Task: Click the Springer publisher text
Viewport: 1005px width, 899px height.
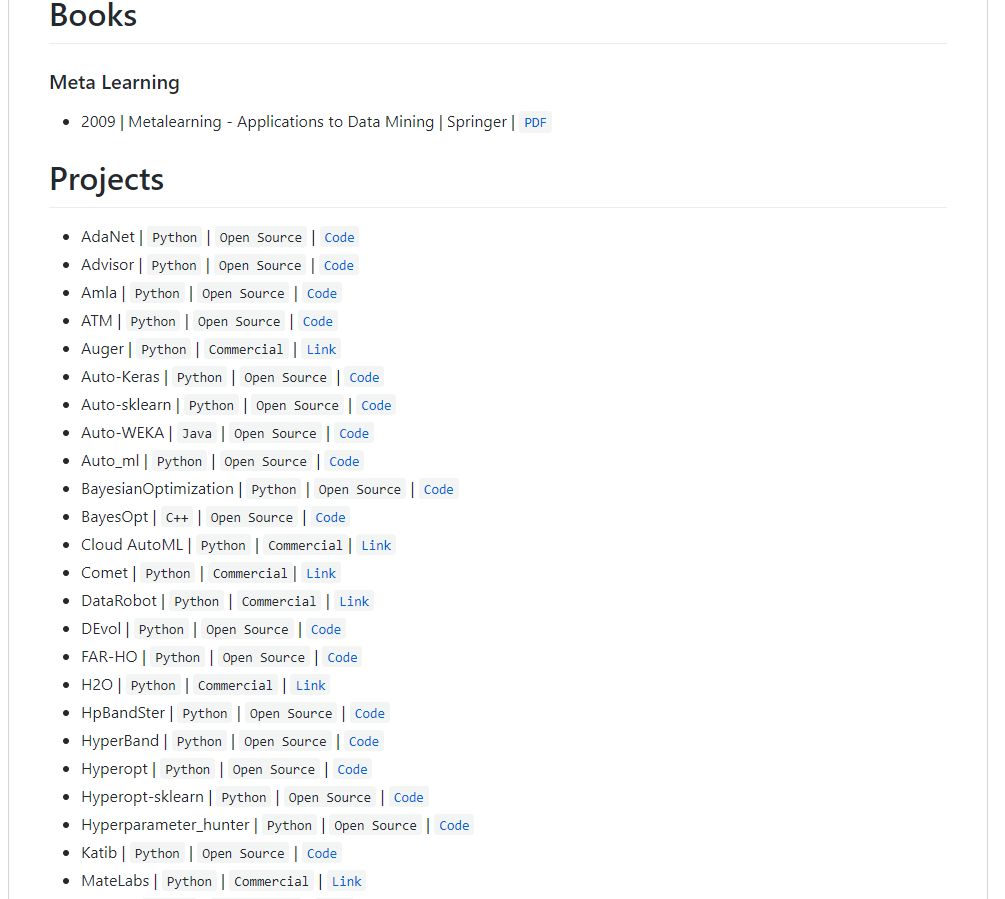Action: coord(477,122)
